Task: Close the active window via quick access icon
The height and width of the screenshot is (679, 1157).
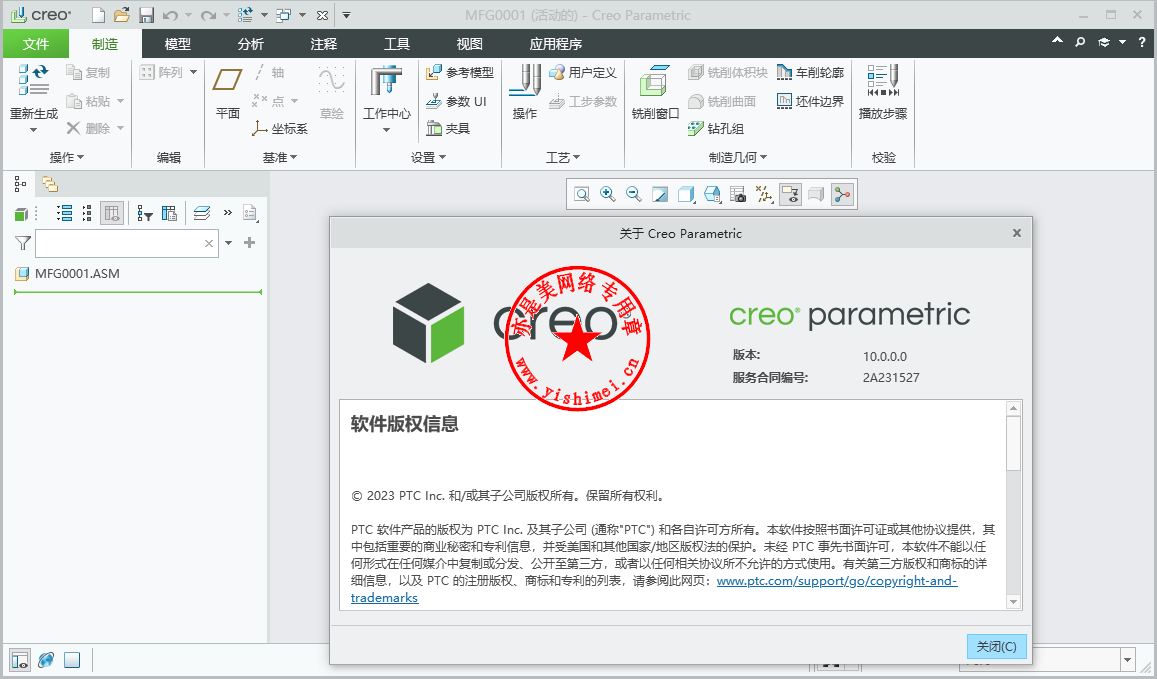Action: click(x=322, y=15)
